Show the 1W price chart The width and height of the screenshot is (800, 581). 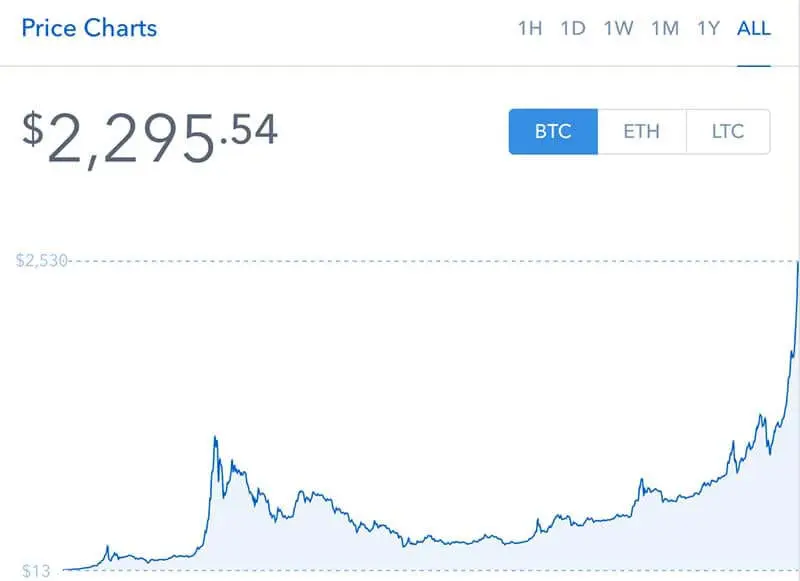[x=618, y=28]
